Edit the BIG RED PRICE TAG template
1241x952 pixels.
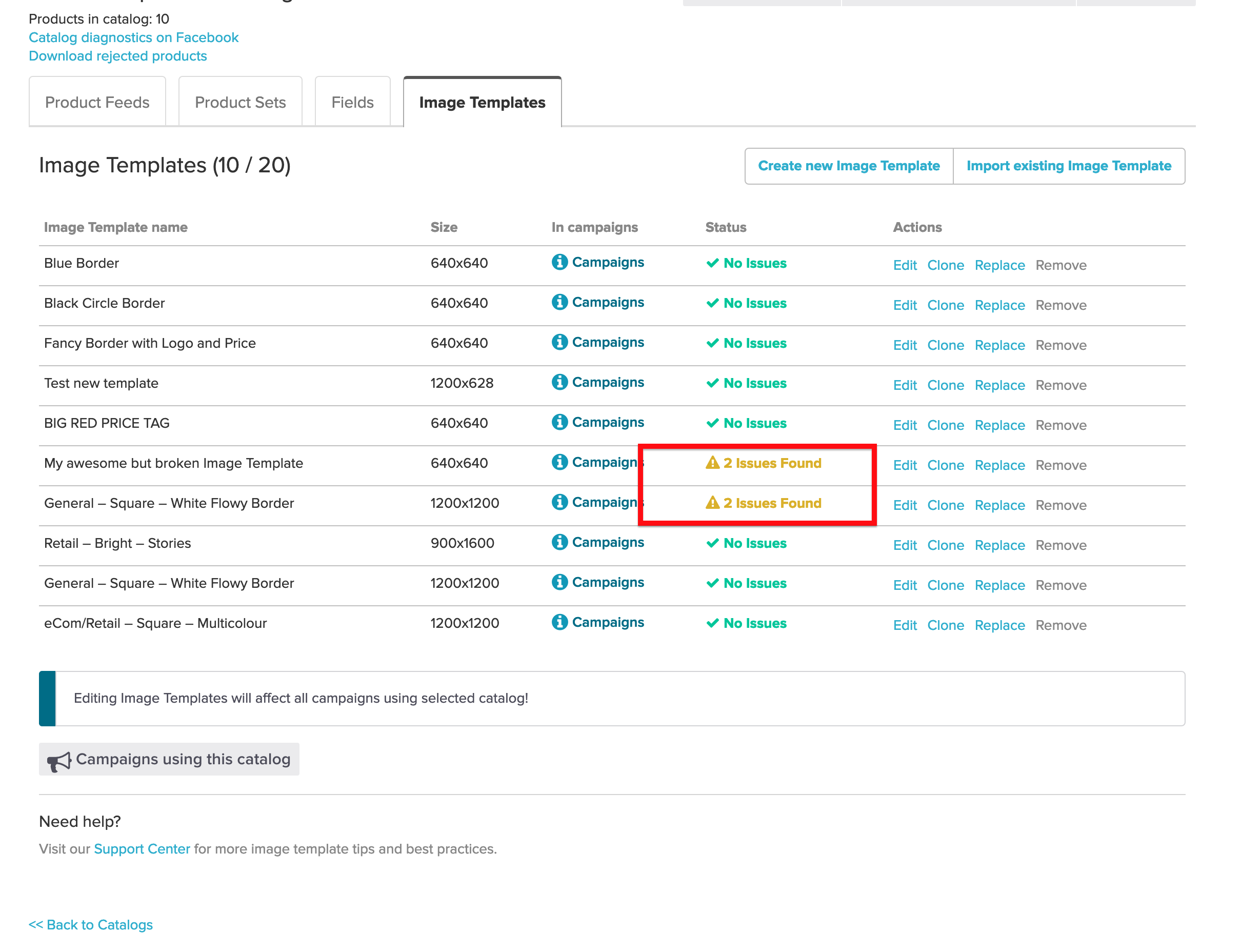pos(905,425)
